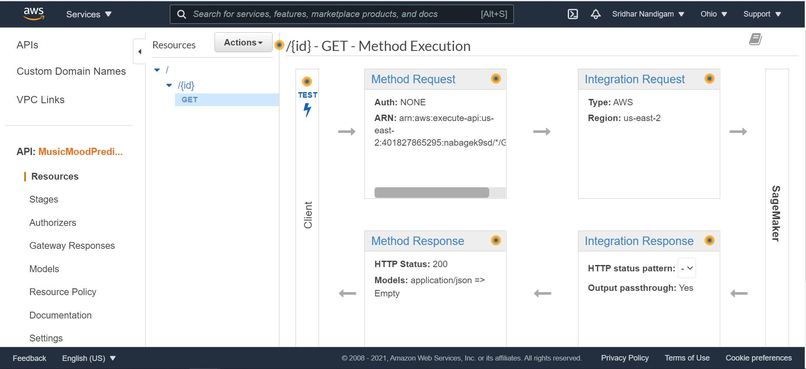The image size is (806, 369).
Task: Open the Integration Response link
Action: [x=639, y=241]
